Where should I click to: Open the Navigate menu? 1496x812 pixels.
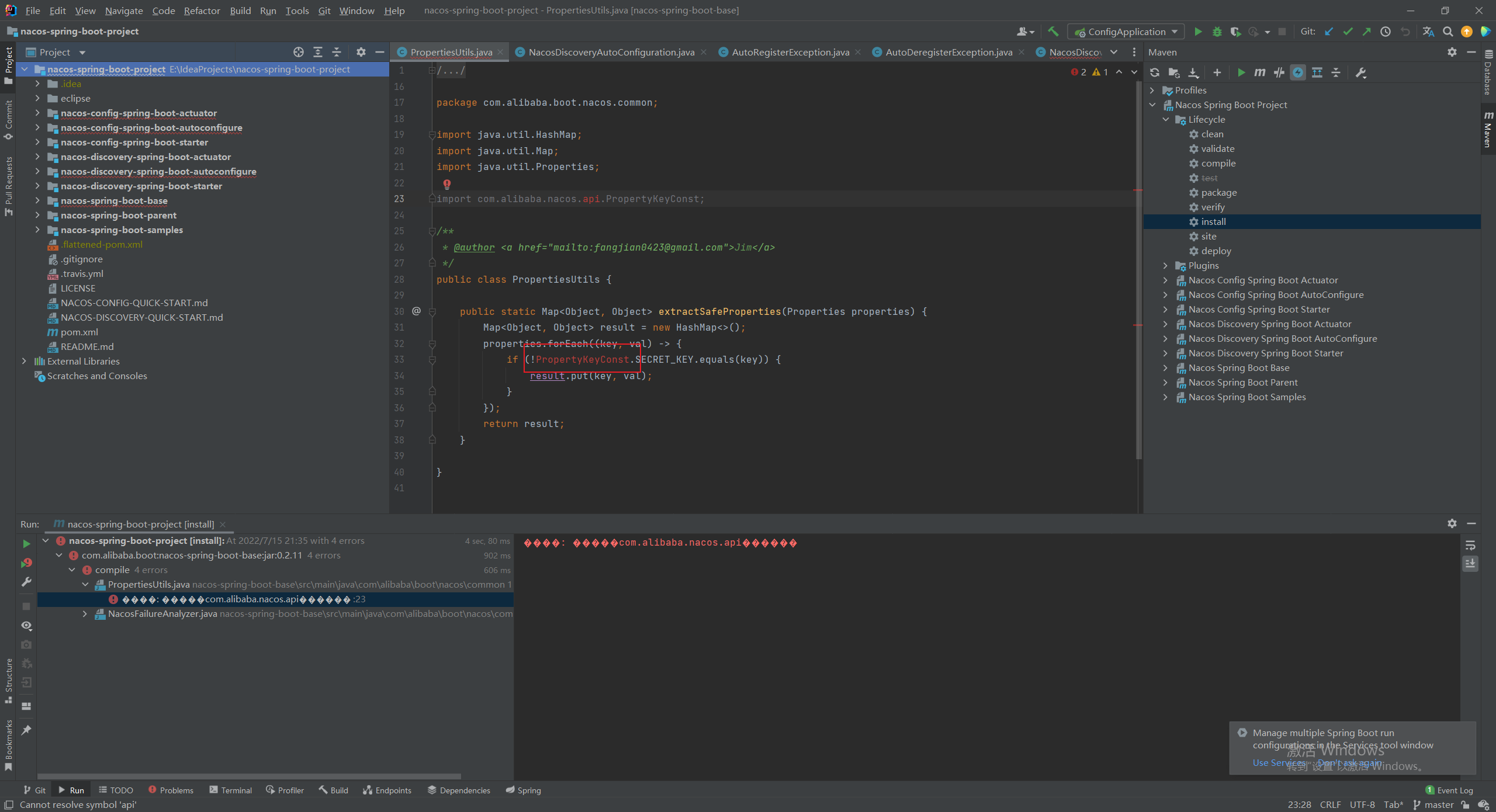(124, 11)
